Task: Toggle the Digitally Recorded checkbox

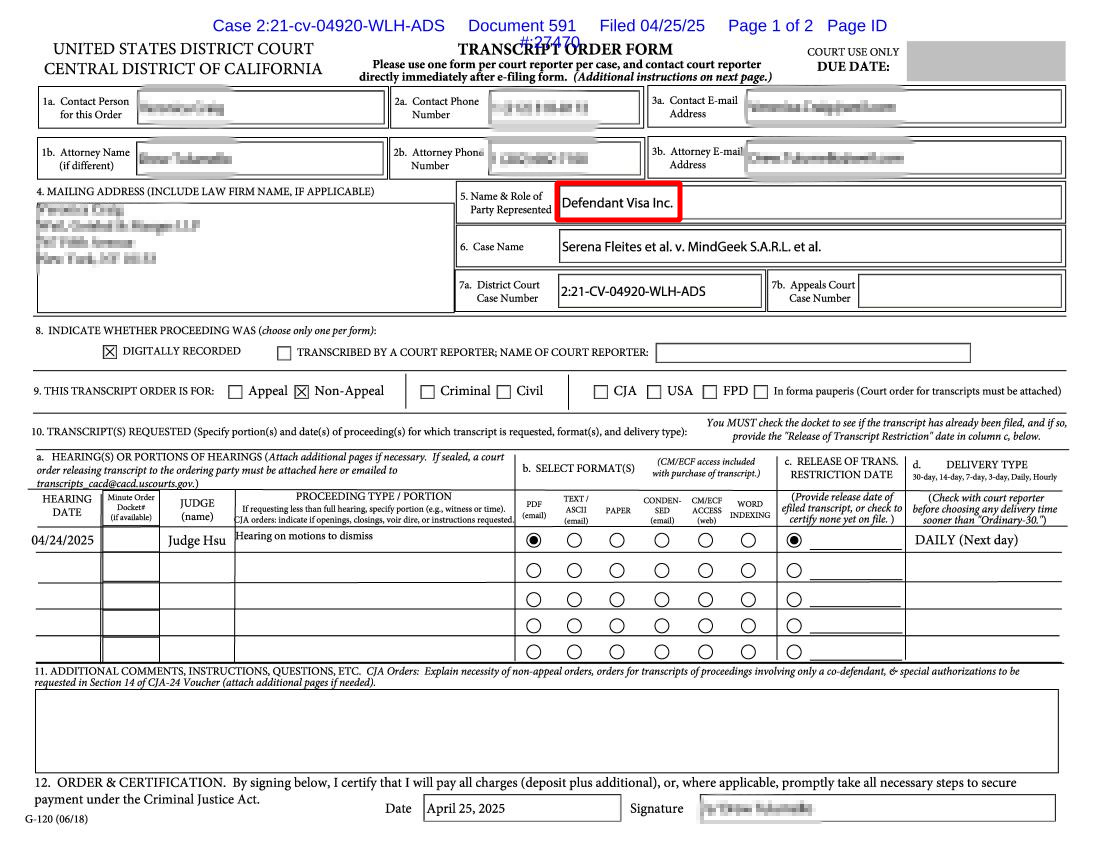Action: tap(109, 352)
